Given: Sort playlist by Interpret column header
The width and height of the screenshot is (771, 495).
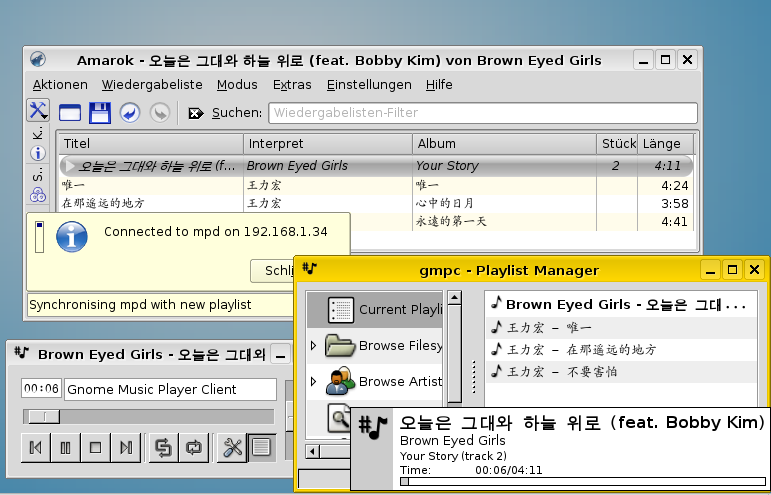Looking at the screenshot, I should point(328,144).
